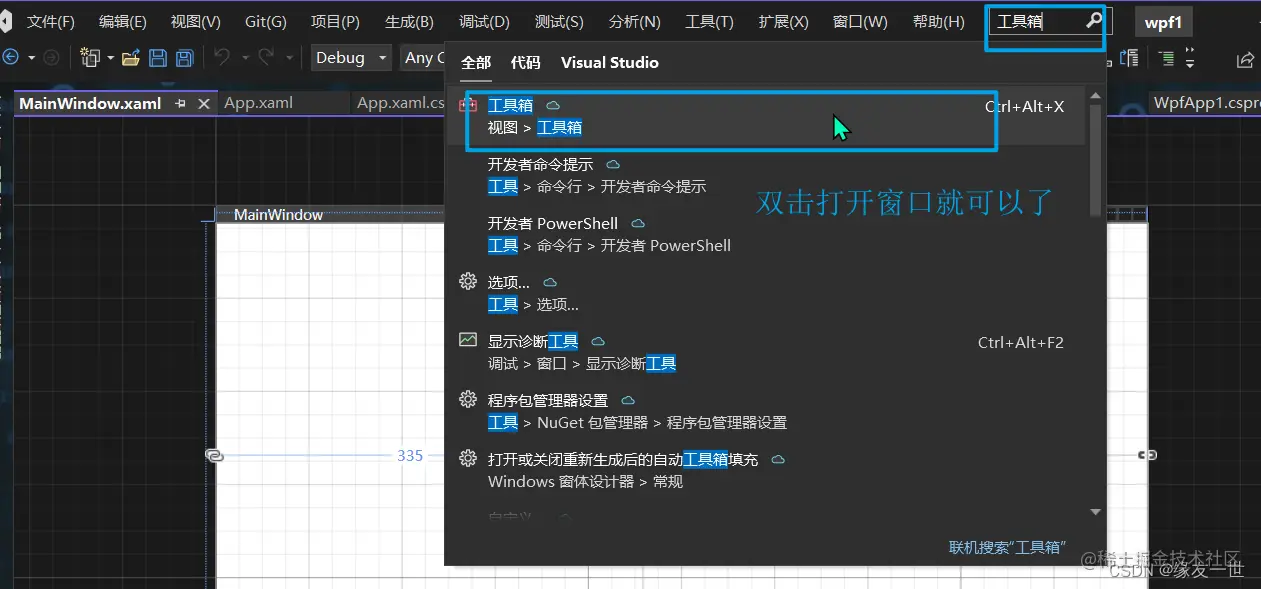
Task: Toggle the pinned state of MainWindow.xaml tab
Action: [181, 103]
